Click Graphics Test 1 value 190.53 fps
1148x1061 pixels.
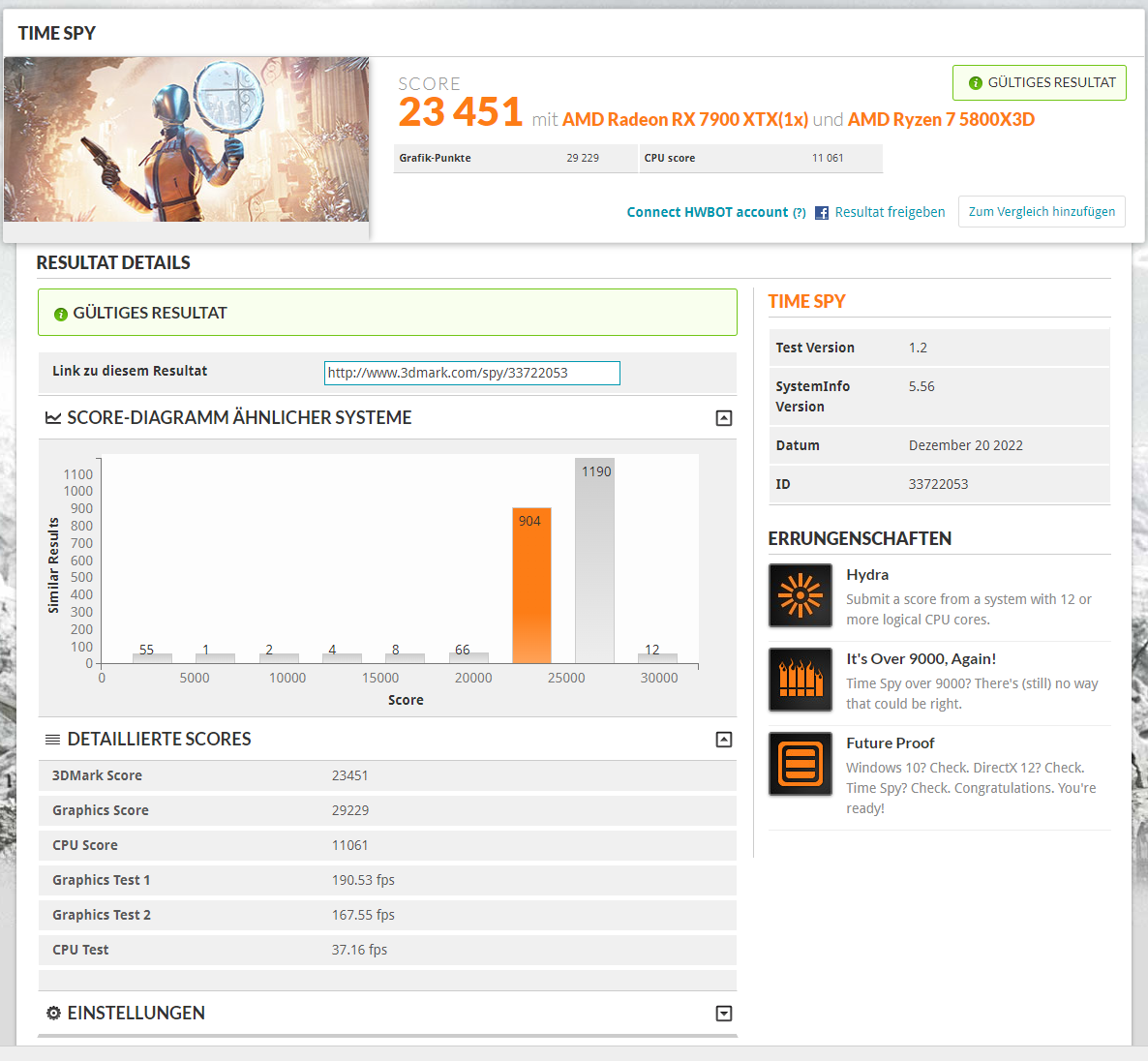(363, 880)
